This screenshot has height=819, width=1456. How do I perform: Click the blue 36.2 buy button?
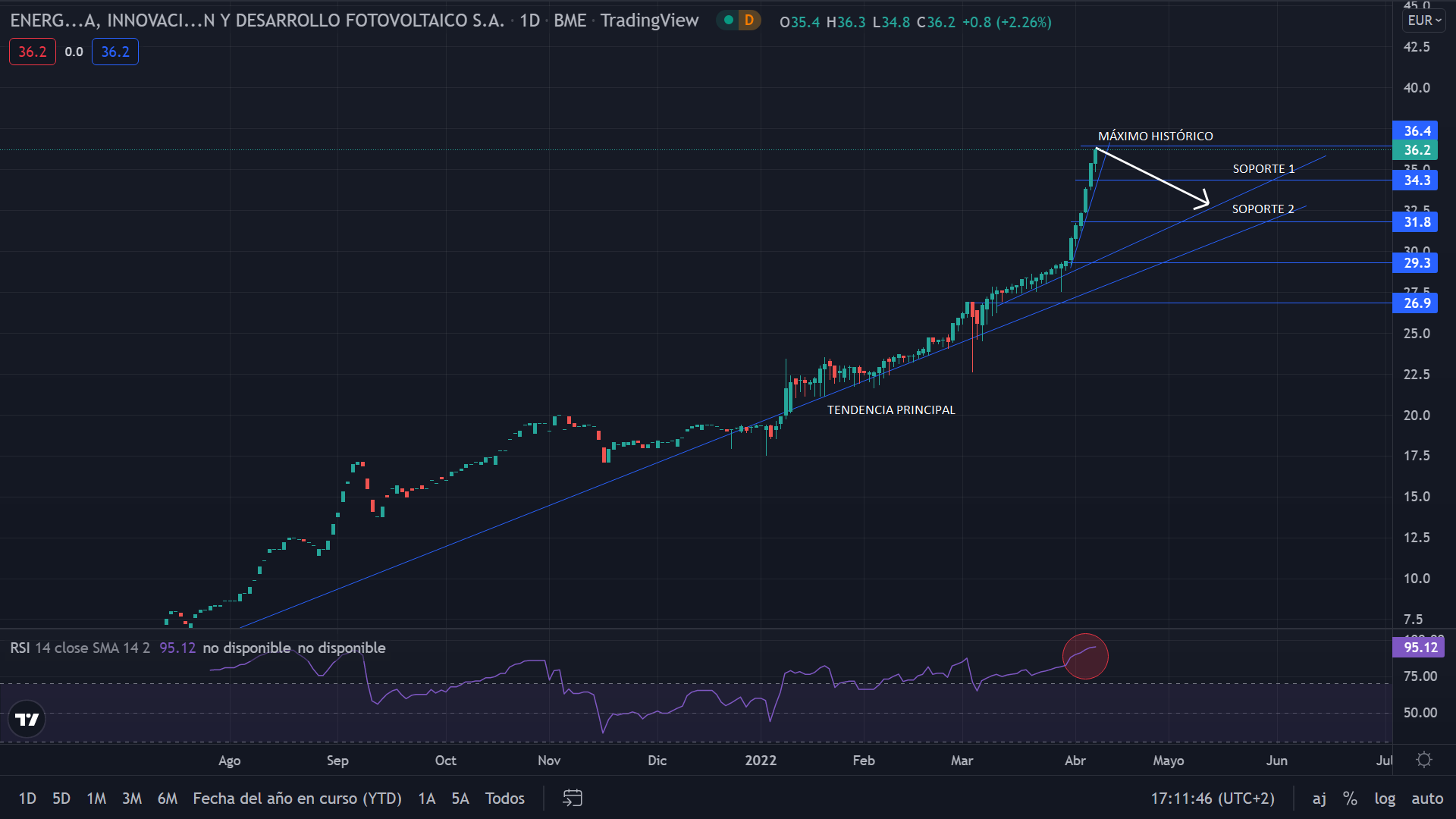tap(115, 52)
